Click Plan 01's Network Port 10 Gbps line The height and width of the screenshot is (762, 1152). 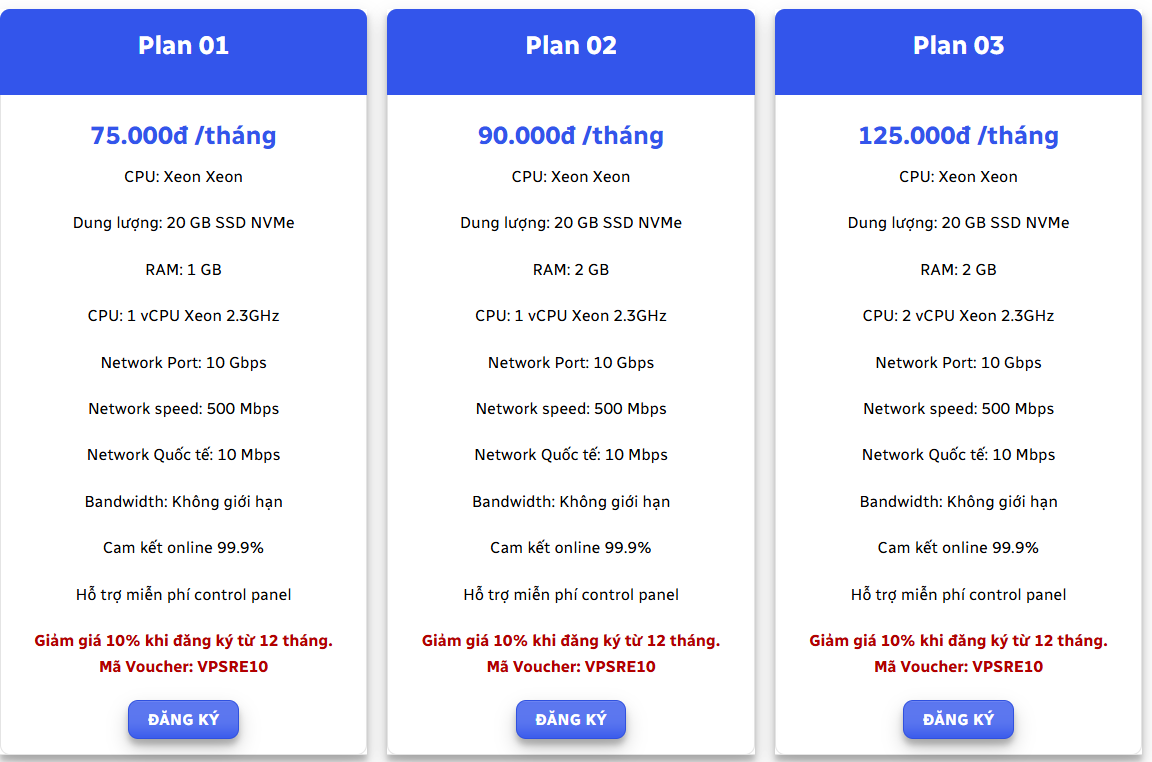(183, 363)
